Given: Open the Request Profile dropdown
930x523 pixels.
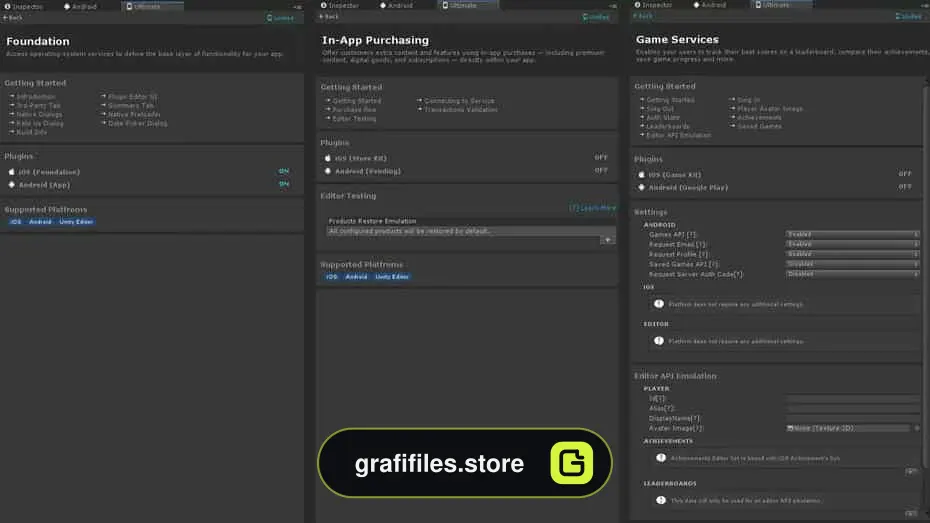Looking at the screenshot, I should click(853, 254).
